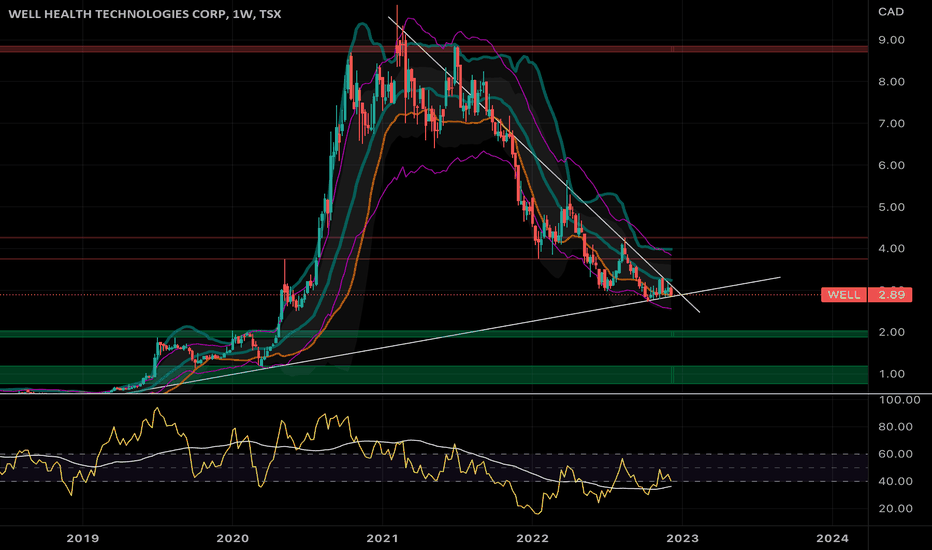Click the 2021 time axis label
This screenshot has width=932, height=550.
tap(382, 539)
